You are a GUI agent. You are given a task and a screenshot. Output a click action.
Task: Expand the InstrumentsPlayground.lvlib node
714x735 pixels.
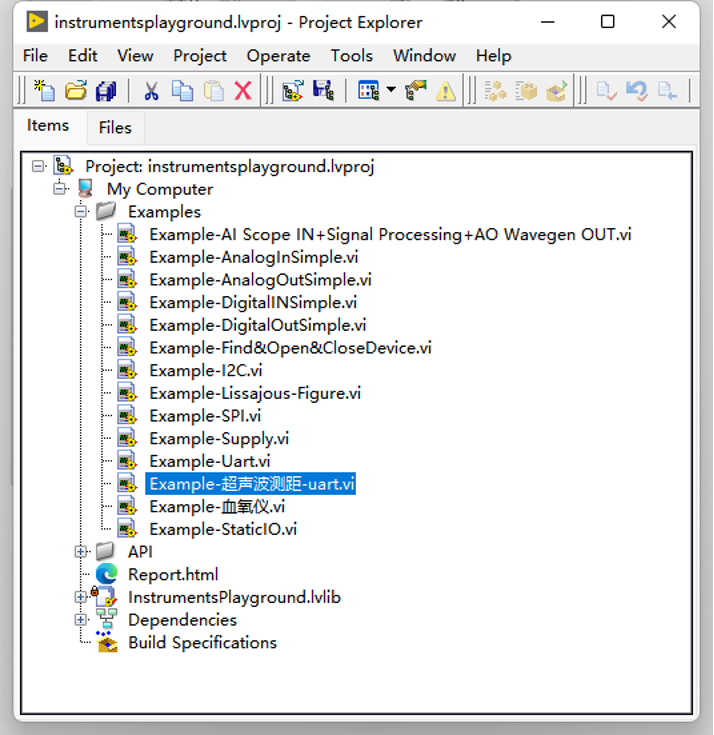pos(81,597)
